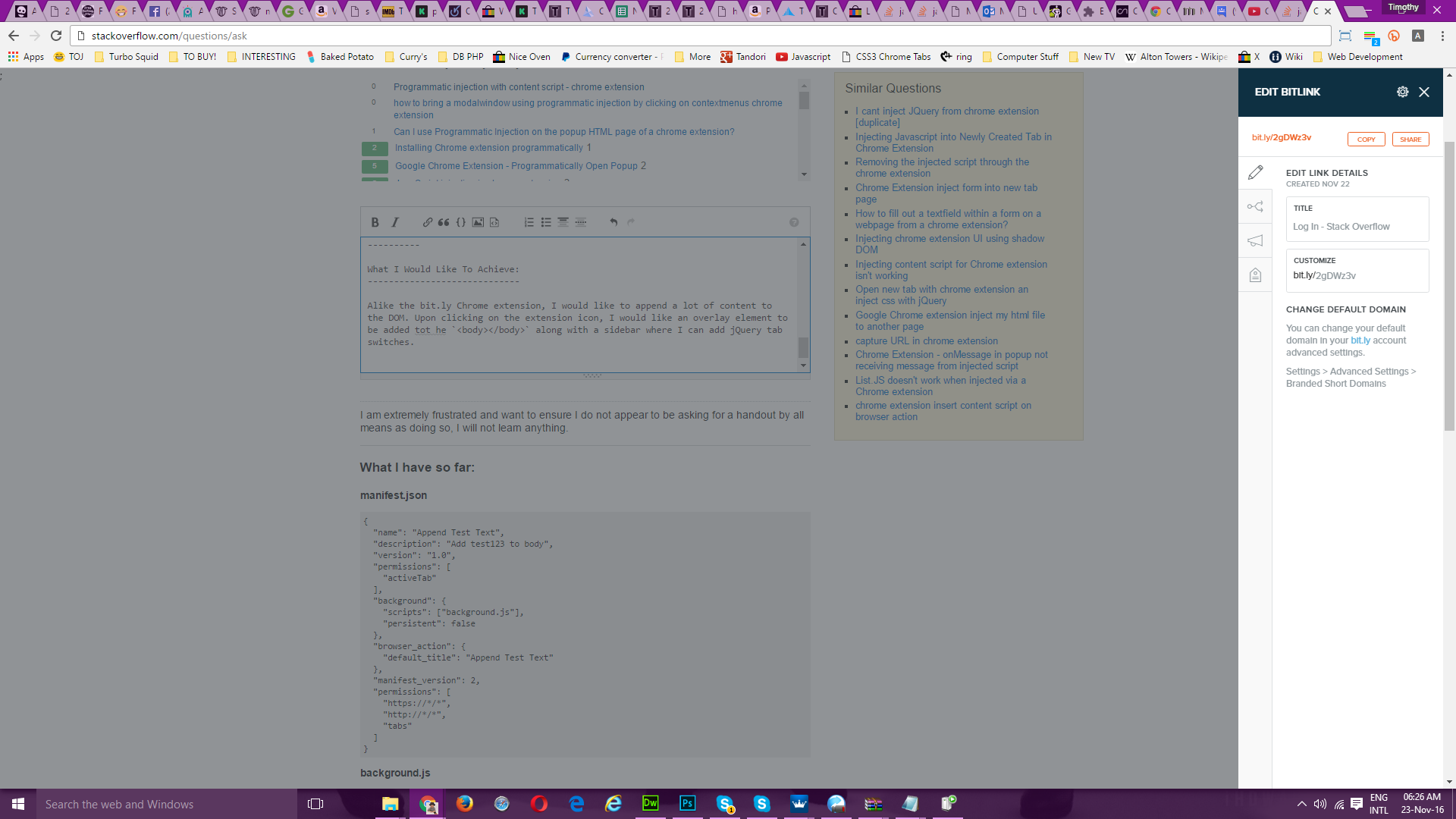Select the pencil edit tab in Bitlink sidebar

[1255, 173]
